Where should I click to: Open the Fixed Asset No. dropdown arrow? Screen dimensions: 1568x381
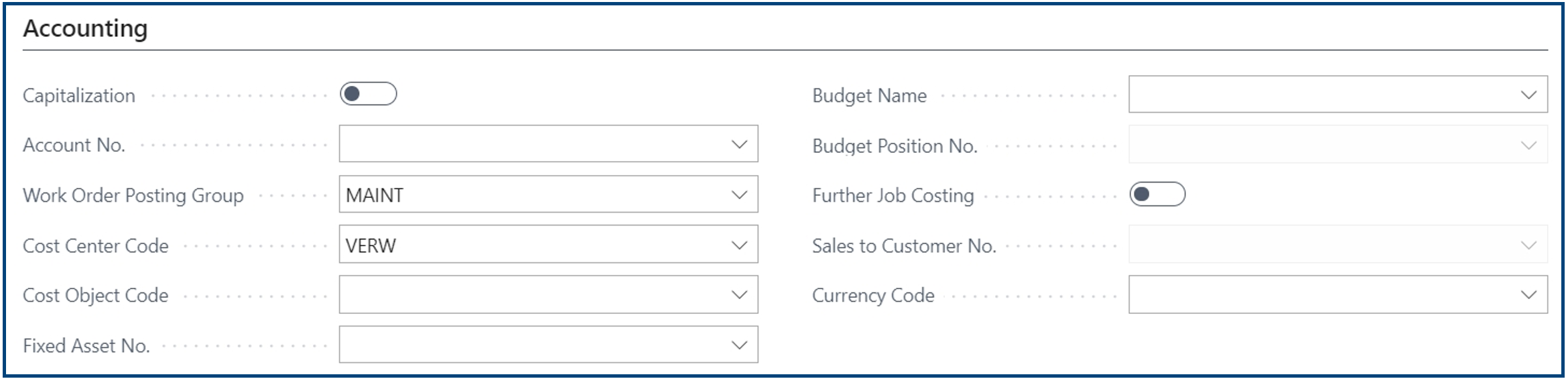pyautogui.click(x=739, y=345)
